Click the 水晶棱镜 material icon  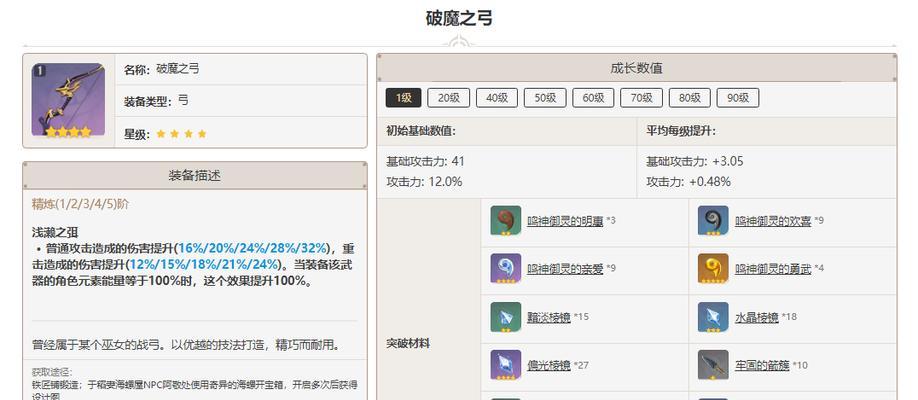pyautogui.click(x=713, y=317)
